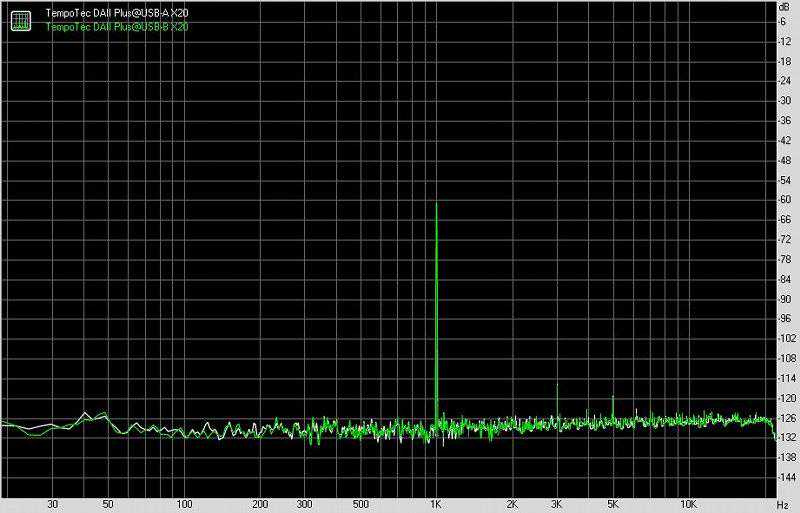Click the 1K frequency axis label
Screen dimensions: 800x513
(x=435, y=505)
